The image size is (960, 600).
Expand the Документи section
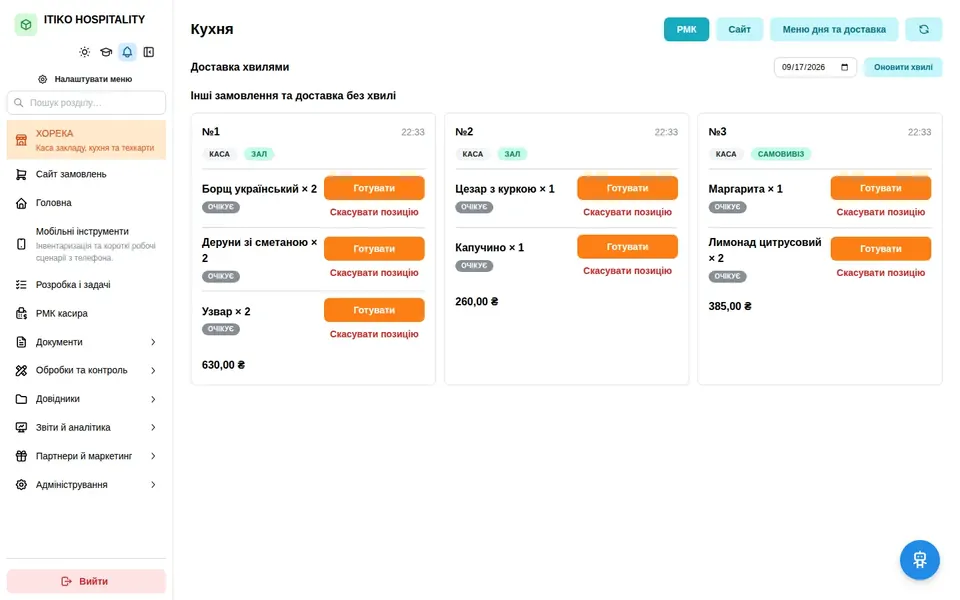point(86,342)
